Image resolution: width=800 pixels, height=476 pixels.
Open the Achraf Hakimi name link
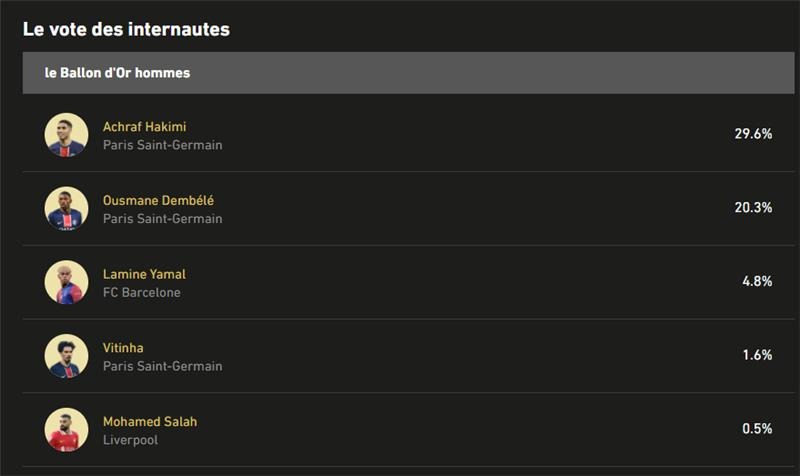(144, 127)
